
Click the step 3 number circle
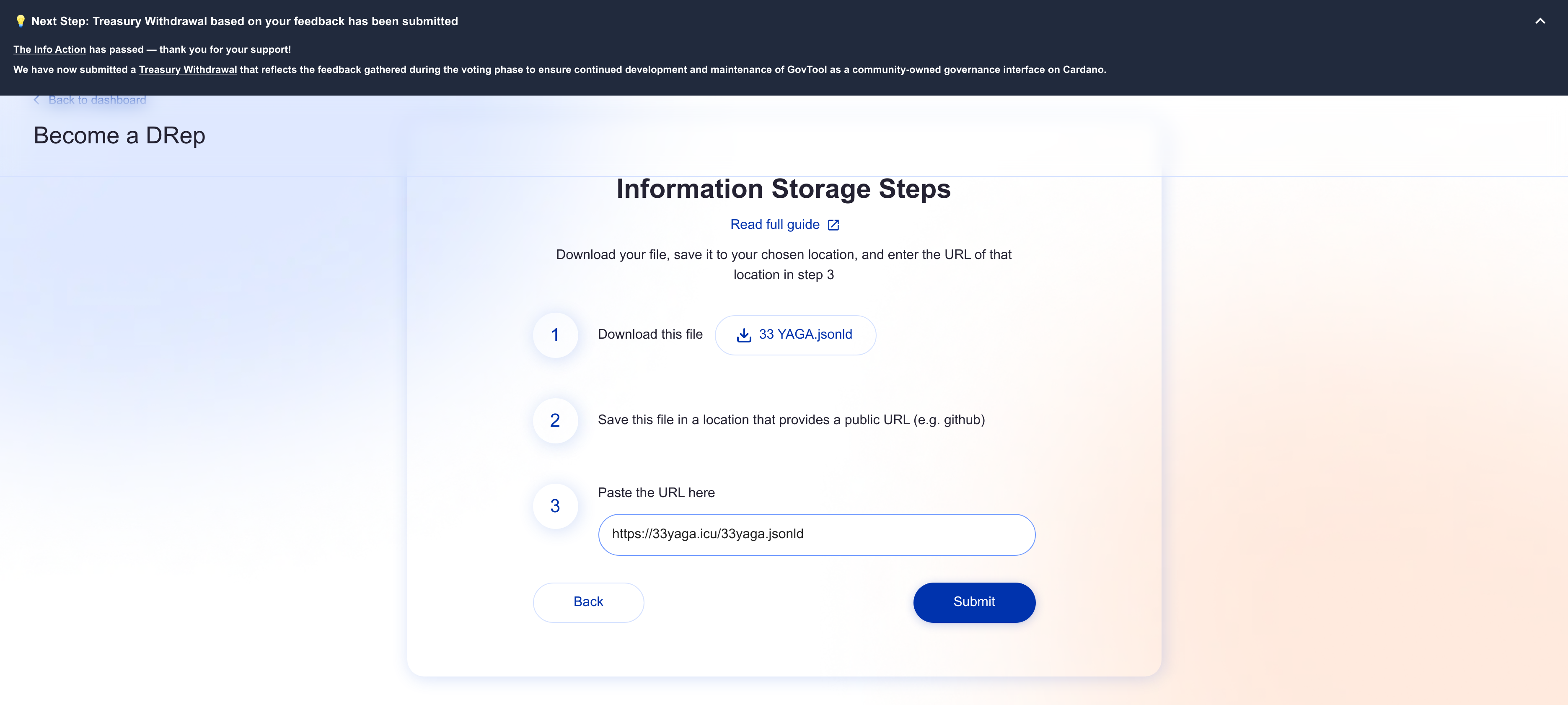tap(554, 506)
